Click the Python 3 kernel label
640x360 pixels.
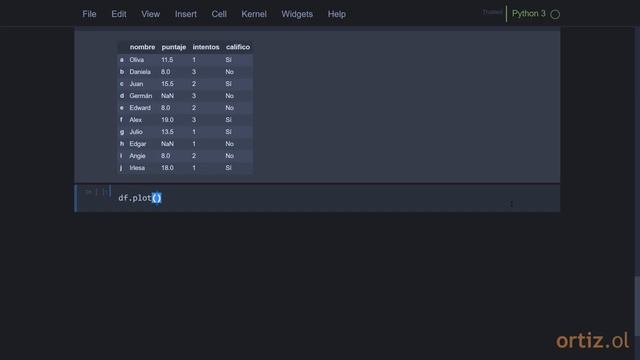tap(529, 13)
